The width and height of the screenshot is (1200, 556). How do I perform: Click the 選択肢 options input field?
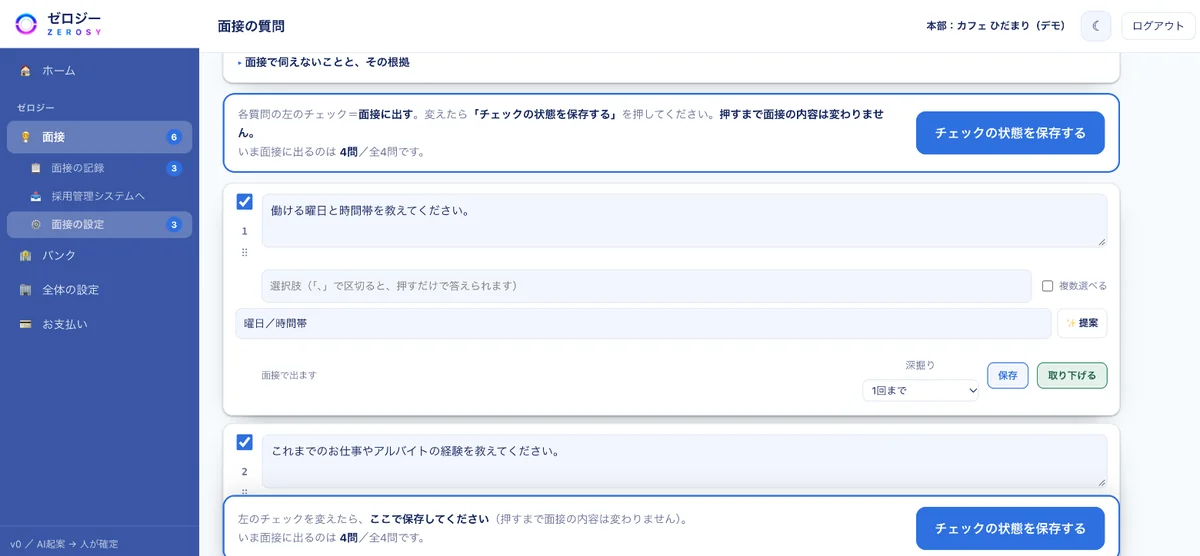[x=646, y=286]
